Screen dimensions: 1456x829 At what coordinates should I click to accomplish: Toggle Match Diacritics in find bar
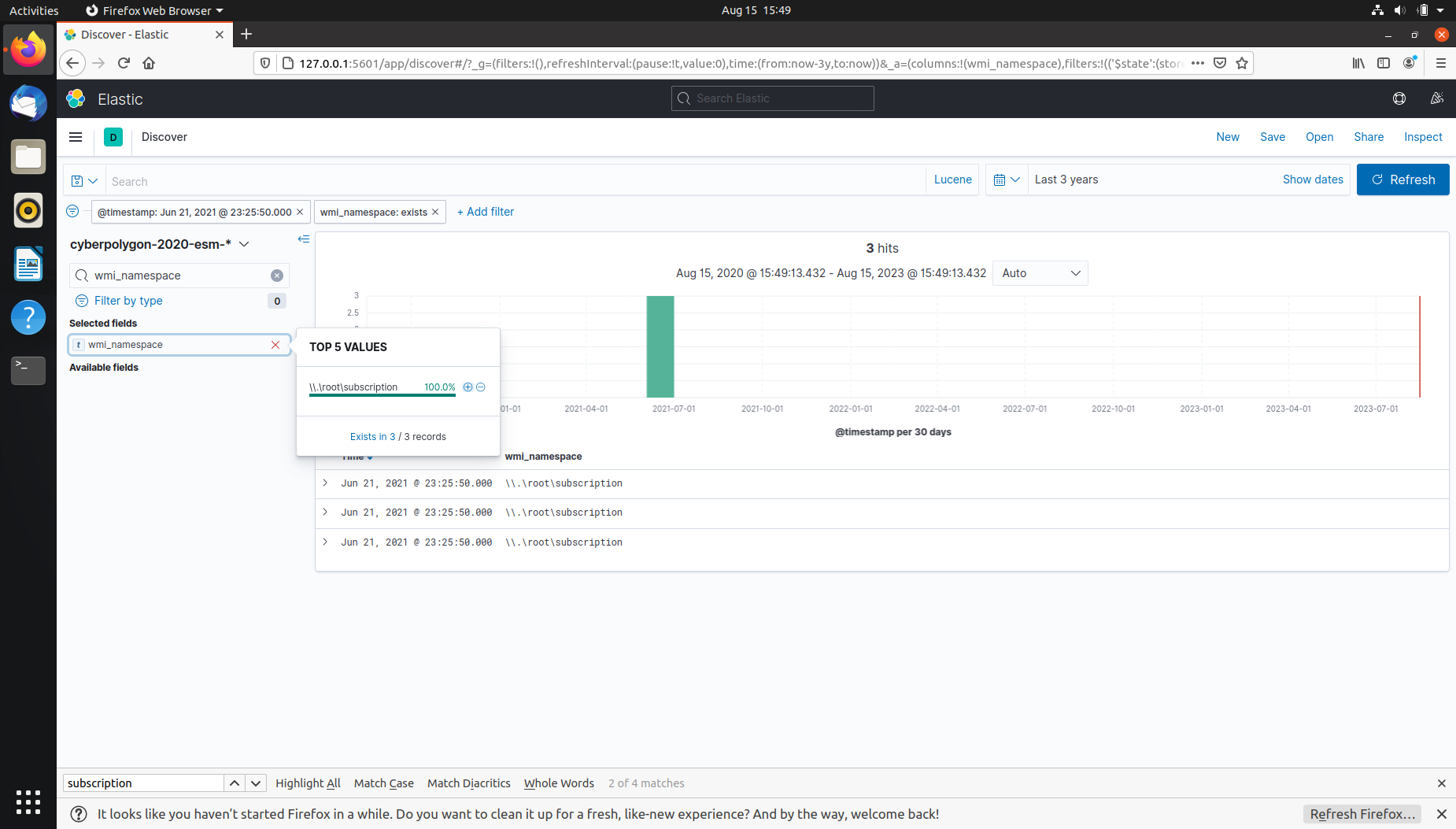(469, 783)
